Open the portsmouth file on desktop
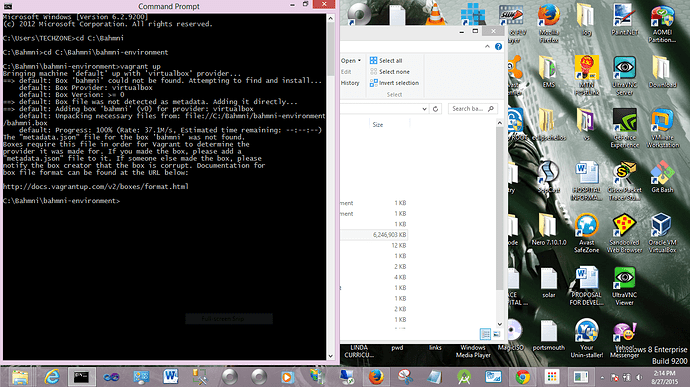 (x=548, y=335)
